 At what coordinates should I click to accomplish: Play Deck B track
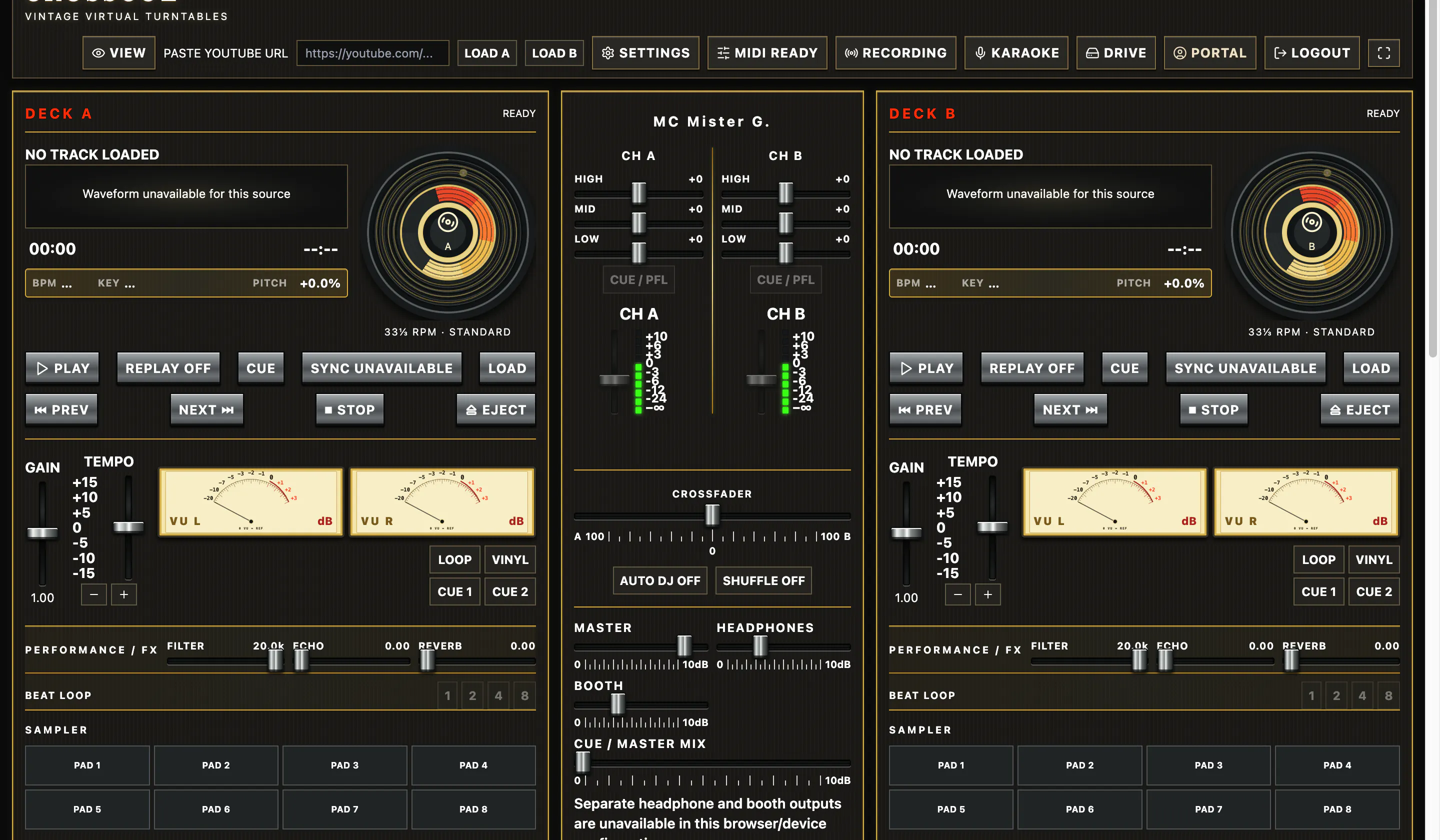(x=926, y=368)
